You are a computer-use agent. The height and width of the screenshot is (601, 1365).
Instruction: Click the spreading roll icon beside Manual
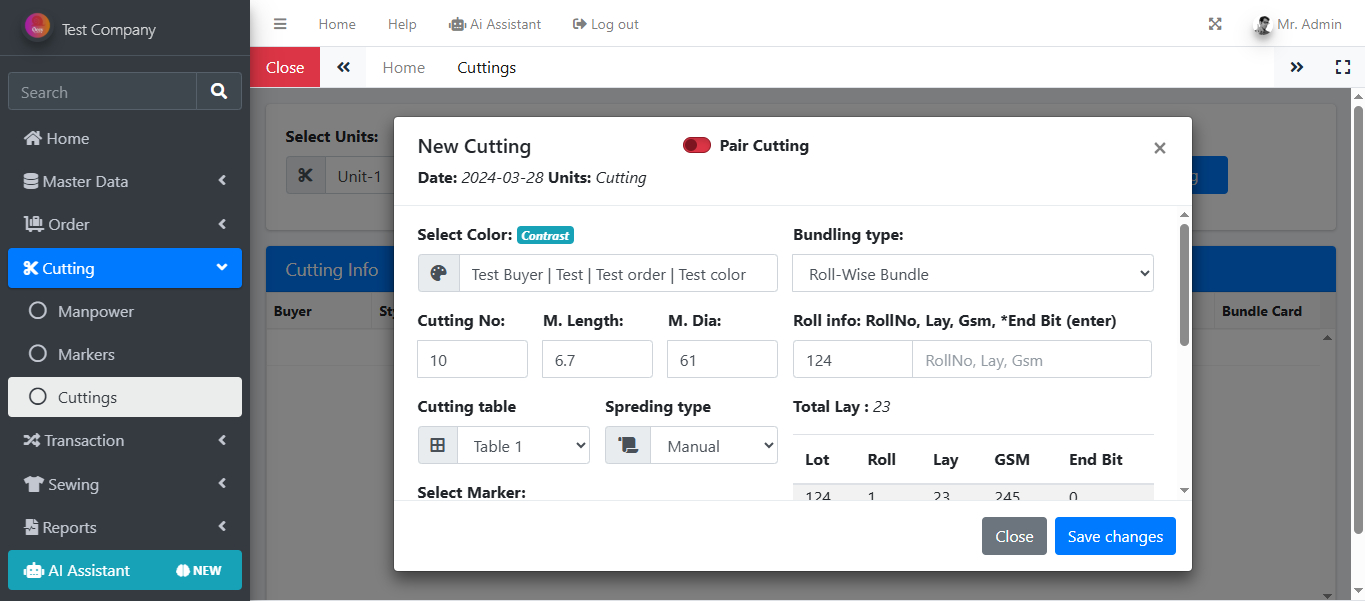(628, 446)
